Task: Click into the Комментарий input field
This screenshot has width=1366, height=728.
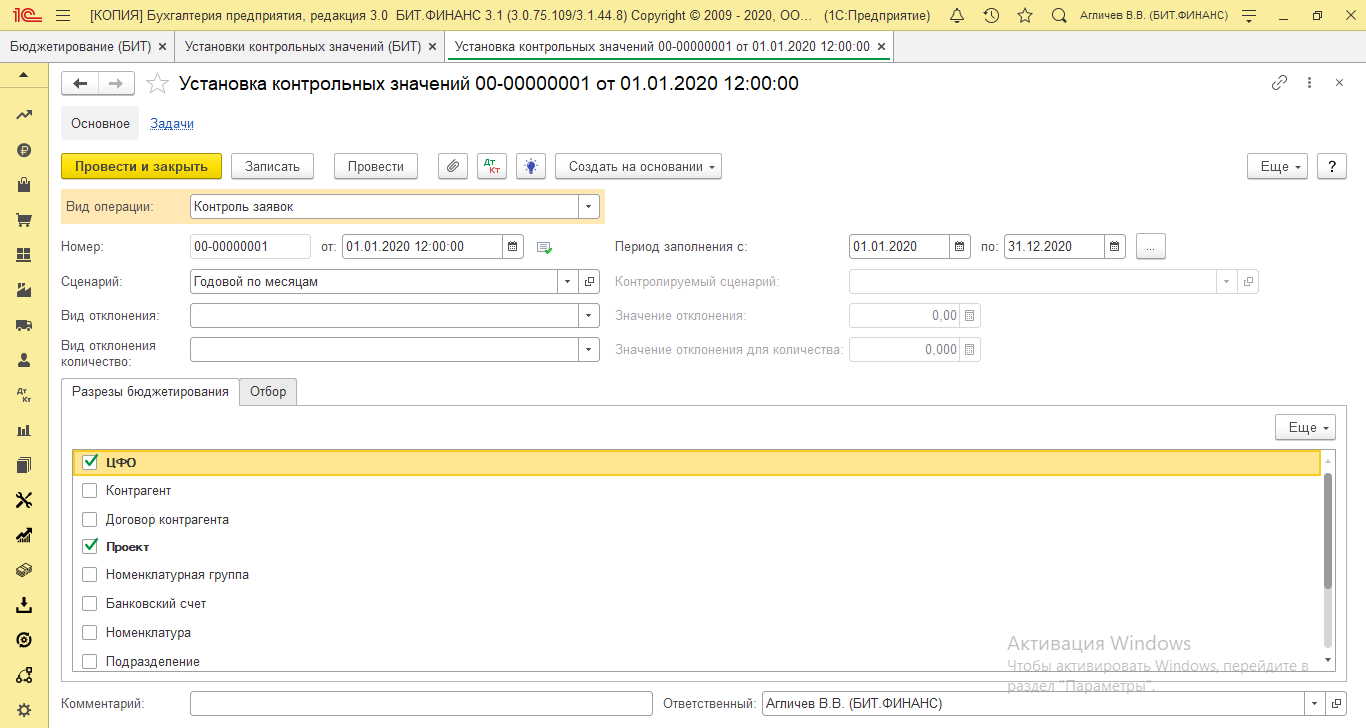Action: click(420, 704)
